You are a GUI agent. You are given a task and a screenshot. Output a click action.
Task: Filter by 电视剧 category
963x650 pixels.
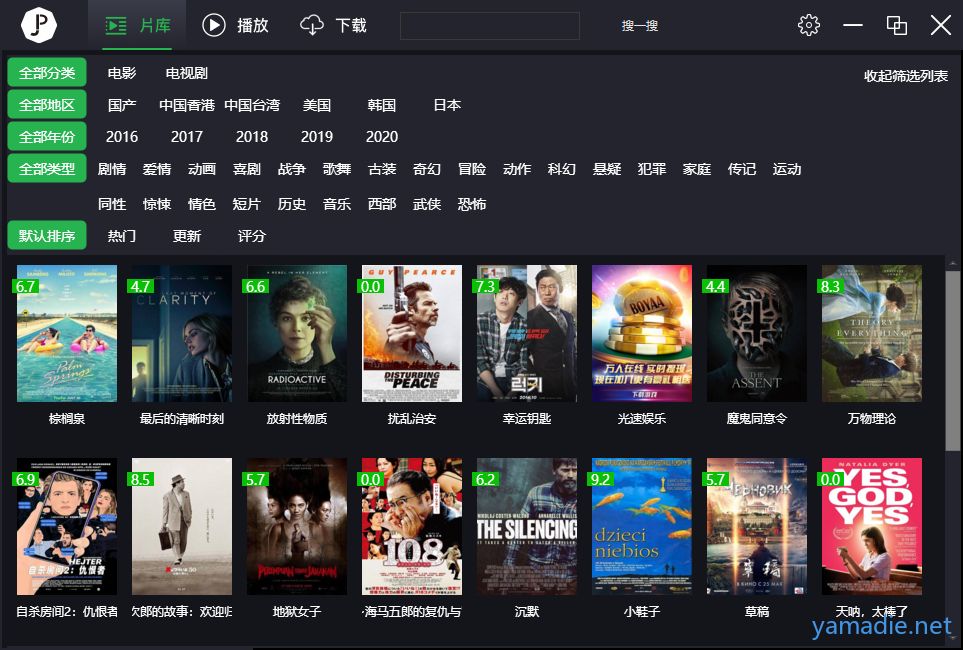(187, 73)
